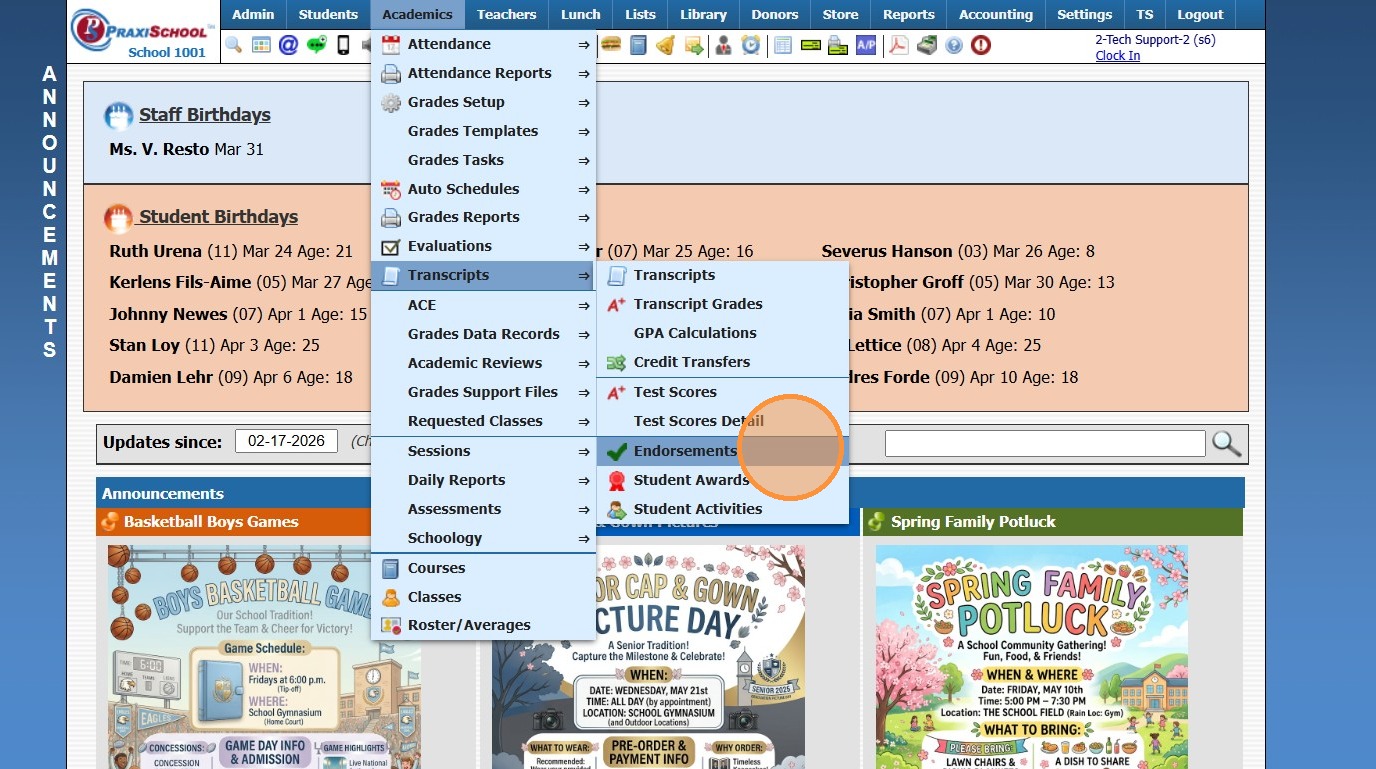Choose Student Activities from the submenu
1376x769 pixels.
pyautogui.click(x=723, y=509)
